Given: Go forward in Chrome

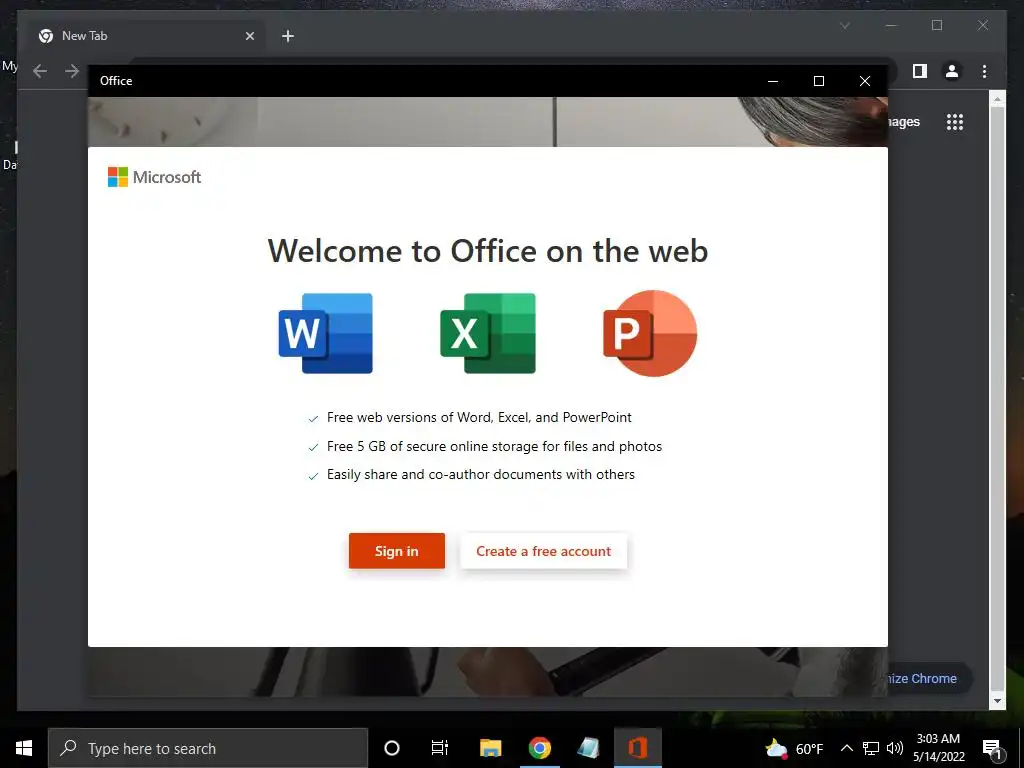Looking at the screenshot, I should coord(72,71).
